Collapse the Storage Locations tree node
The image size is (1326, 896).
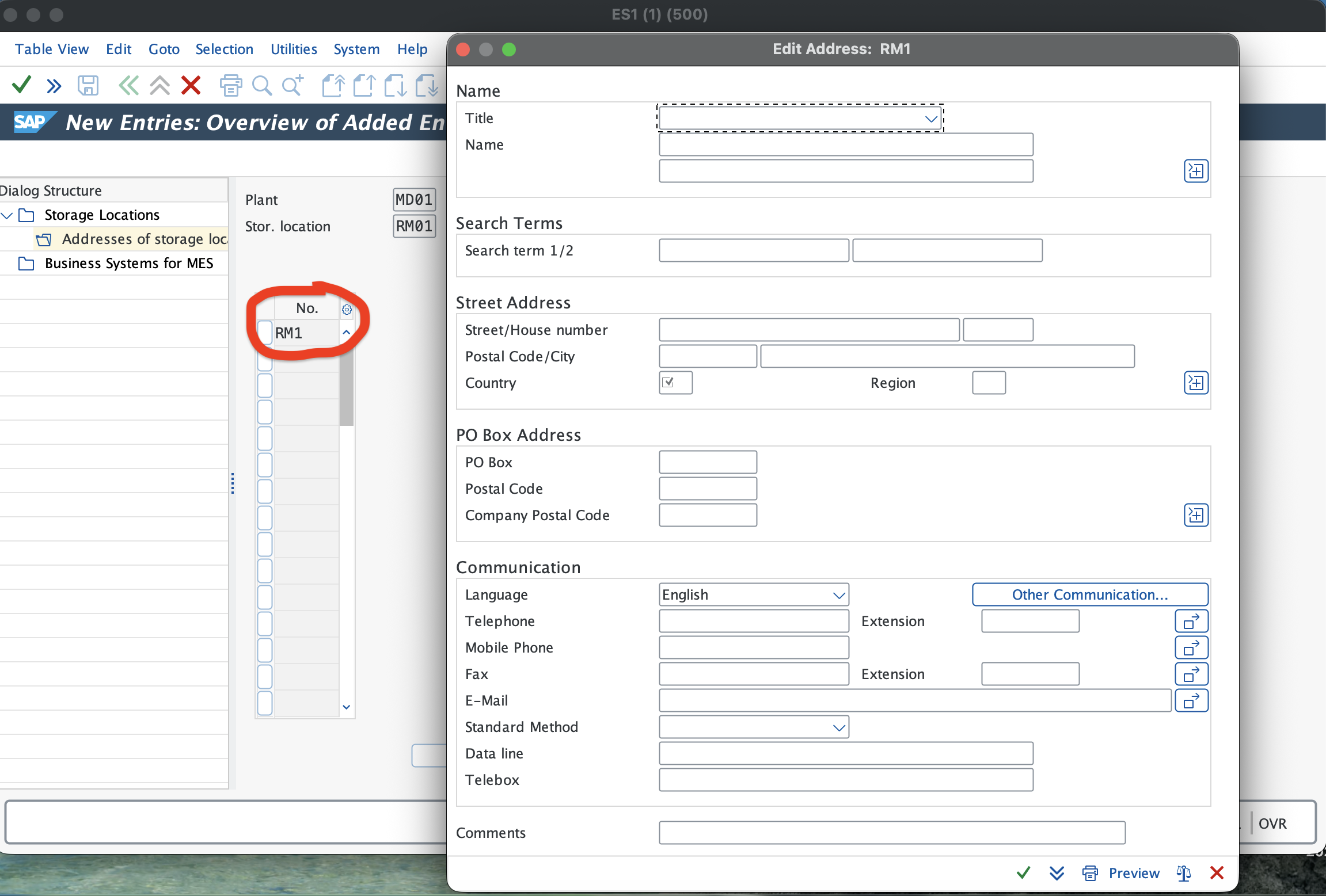tap(7, 215)
